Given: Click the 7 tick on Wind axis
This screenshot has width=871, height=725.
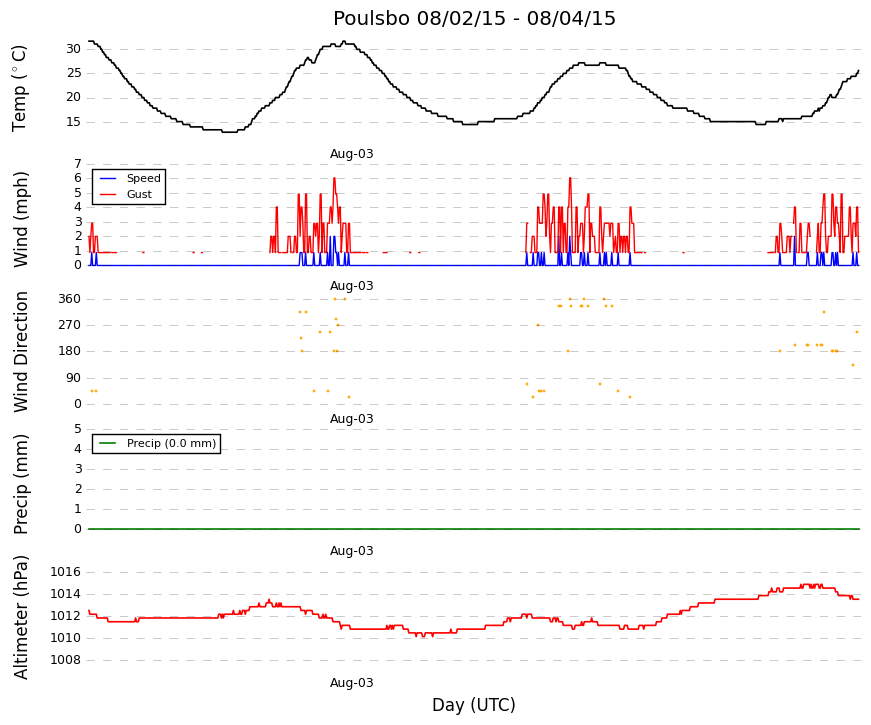Looking at the screenshot, I should (x=78, y=164).
